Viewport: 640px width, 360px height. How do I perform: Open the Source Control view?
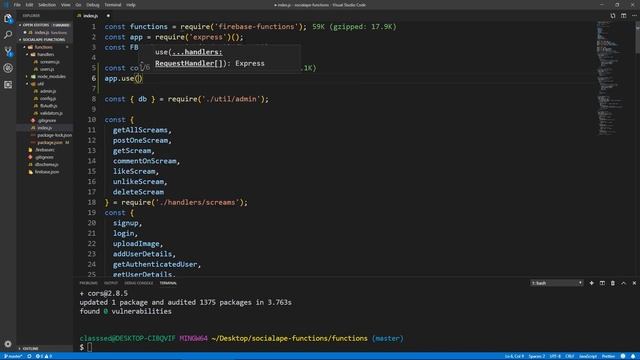[x=8, y=52]
